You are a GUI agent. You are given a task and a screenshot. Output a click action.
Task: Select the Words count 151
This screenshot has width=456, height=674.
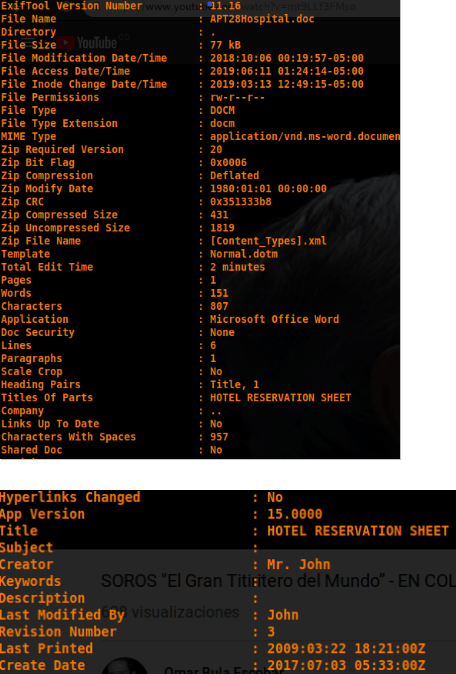pyautogui.click(x=219, y=293)
